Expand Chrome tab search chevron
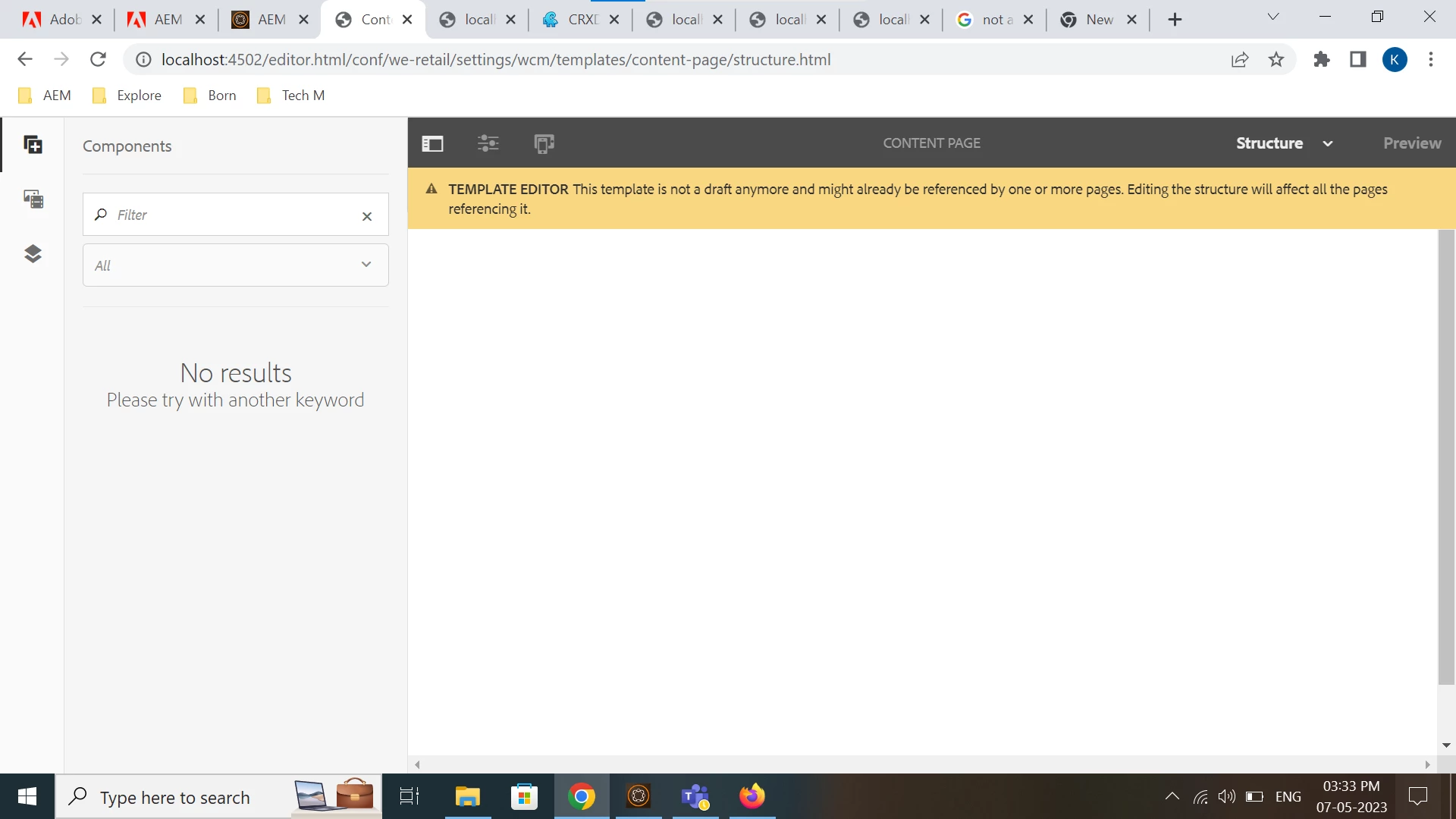Screen dimensions: 1456x819 [x=1273, y=17]
